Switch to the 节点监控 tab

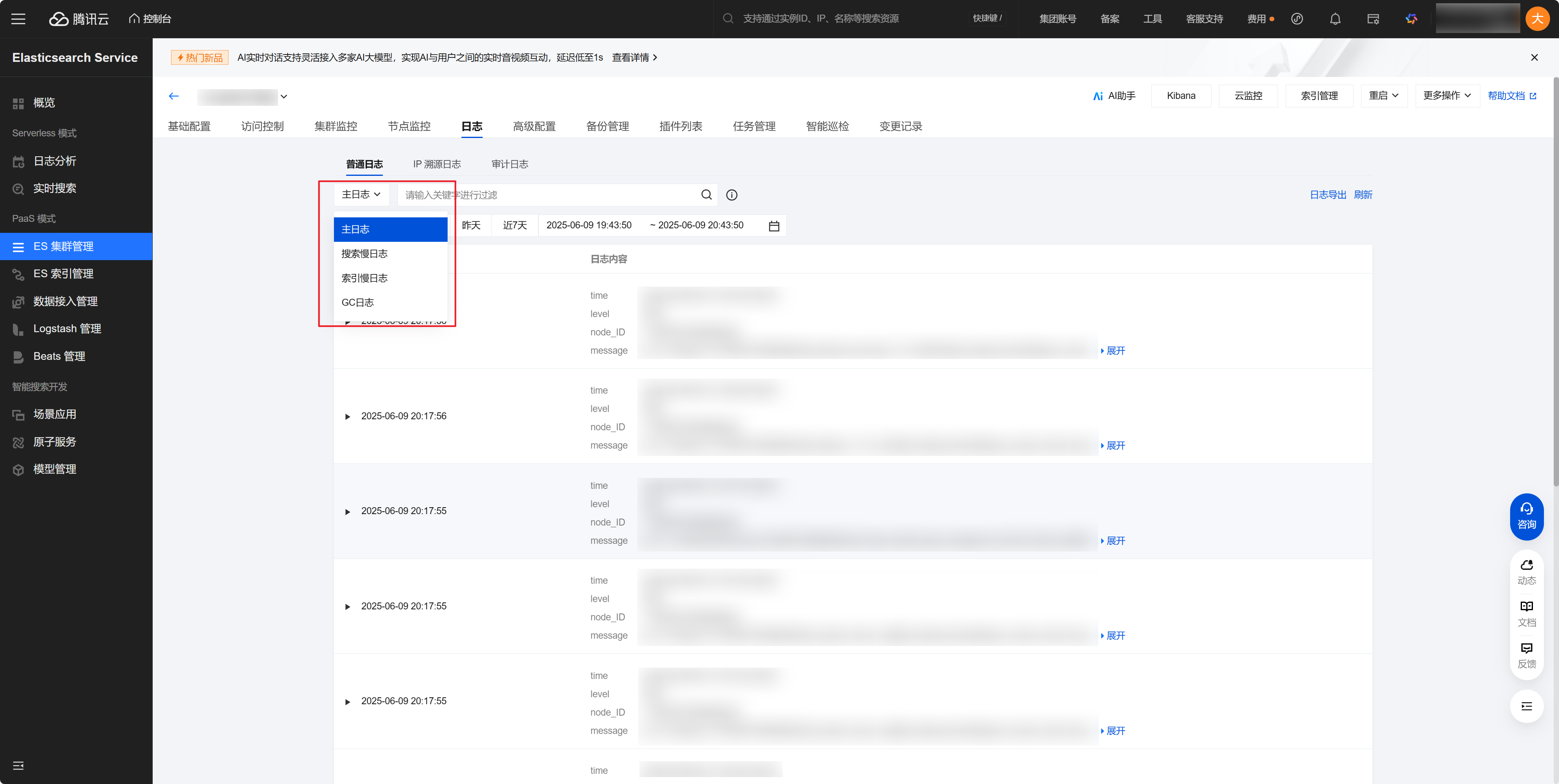coord(408,127)
